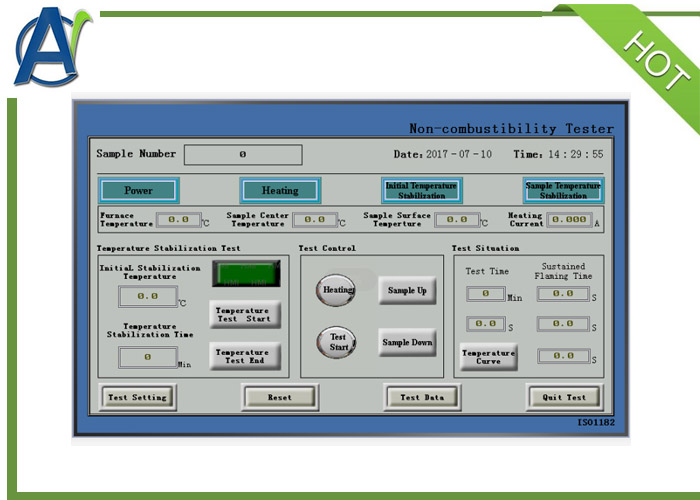Select the Temperature Stabilization Time field
The width and height of the screenshot is (700, 500).
[148, 357]
